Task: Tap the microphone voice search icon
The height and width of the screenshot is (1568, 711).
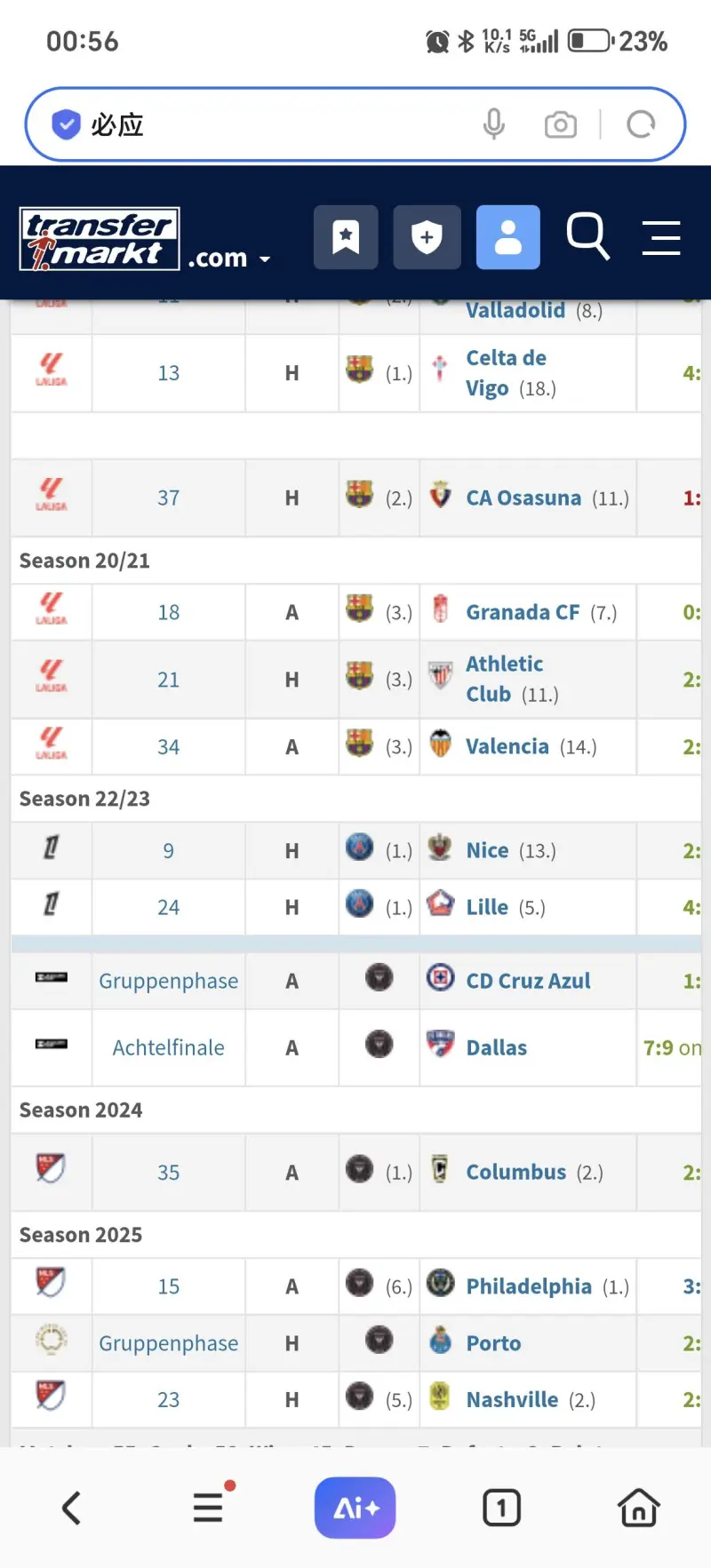Action: 494,124
